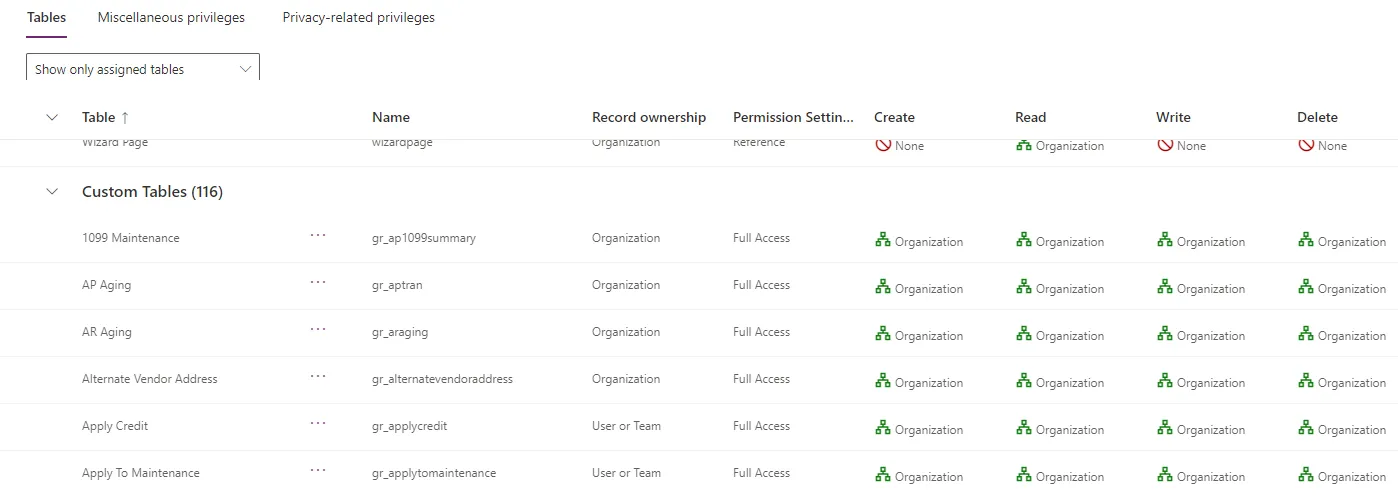Select the AR Aging table name
Image resolution: width=1398 pixels, height=496 pixels.
(107, 332)
